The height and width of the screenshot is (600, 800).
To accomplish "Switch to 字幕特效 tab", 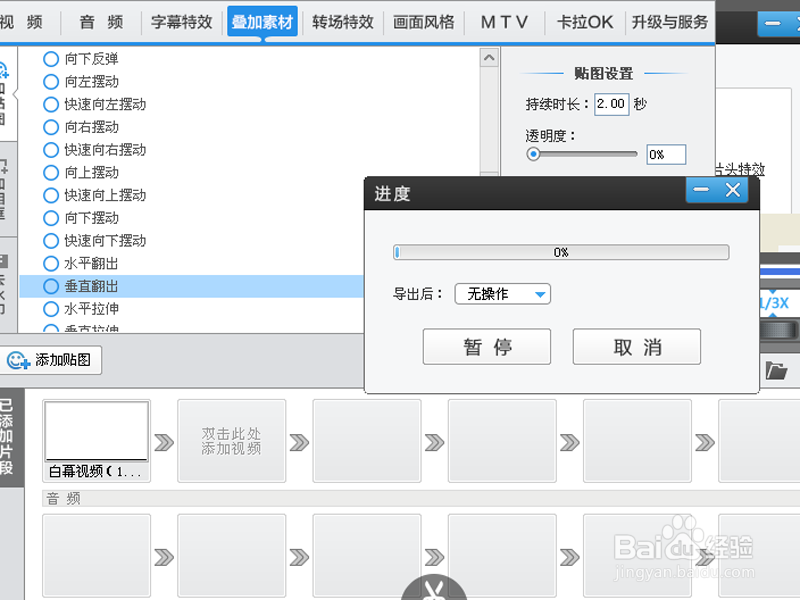I will click(181, 22).
